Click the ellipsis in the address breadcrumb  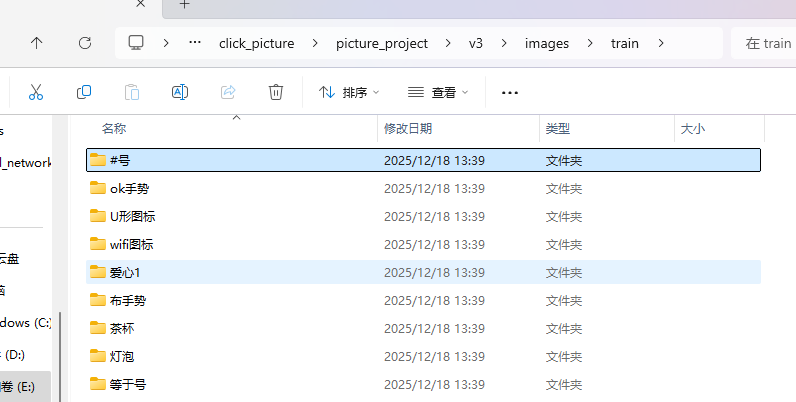click(195, 43)
